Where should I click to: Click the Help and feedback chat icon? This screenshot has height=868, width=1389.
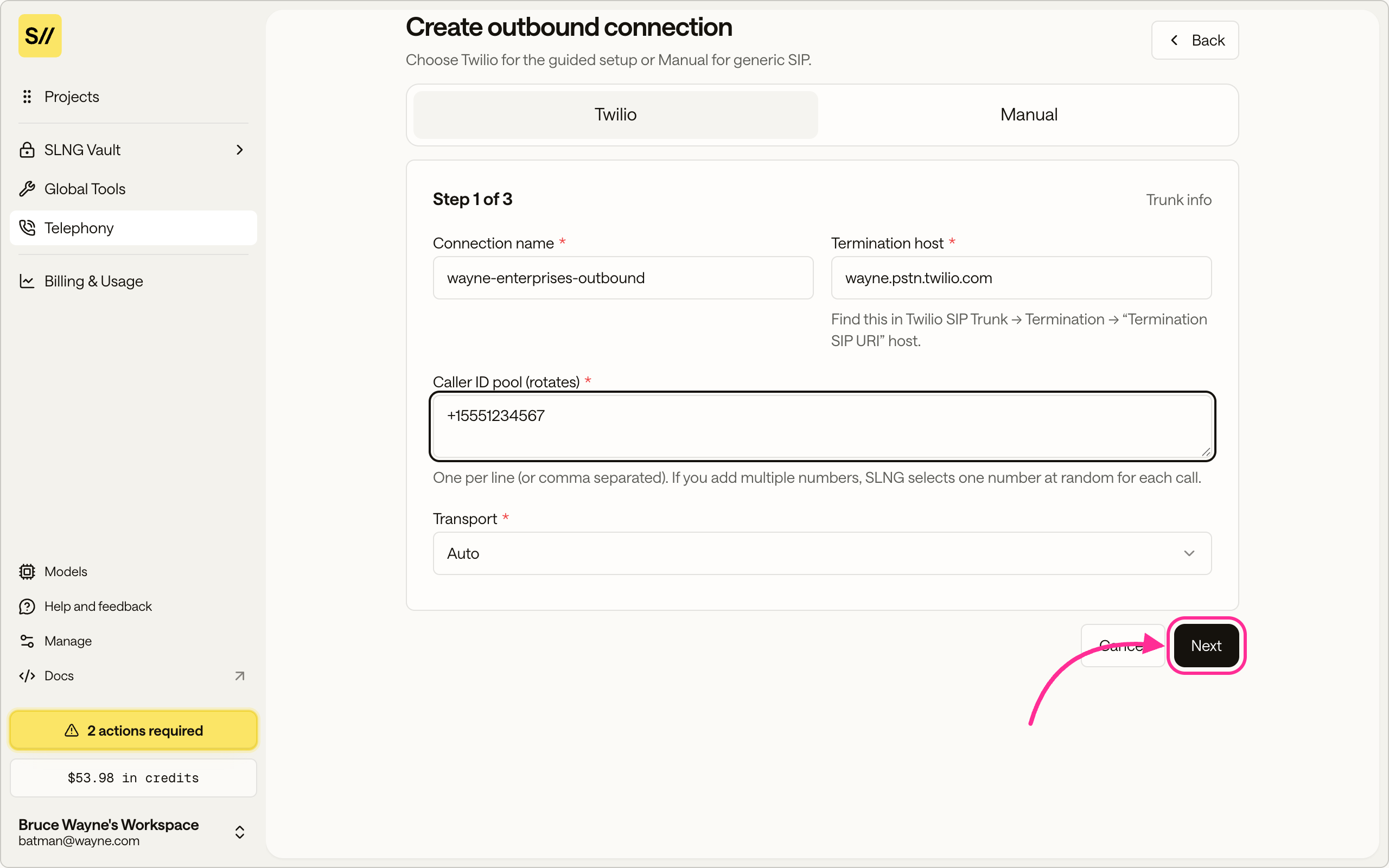click(27, 606)
